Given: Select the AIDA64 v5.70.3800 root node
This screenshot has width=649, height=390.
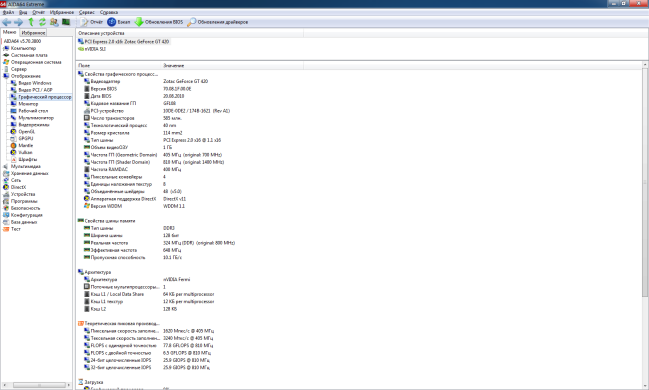Looking at the screenshot, I should (22, 41).
